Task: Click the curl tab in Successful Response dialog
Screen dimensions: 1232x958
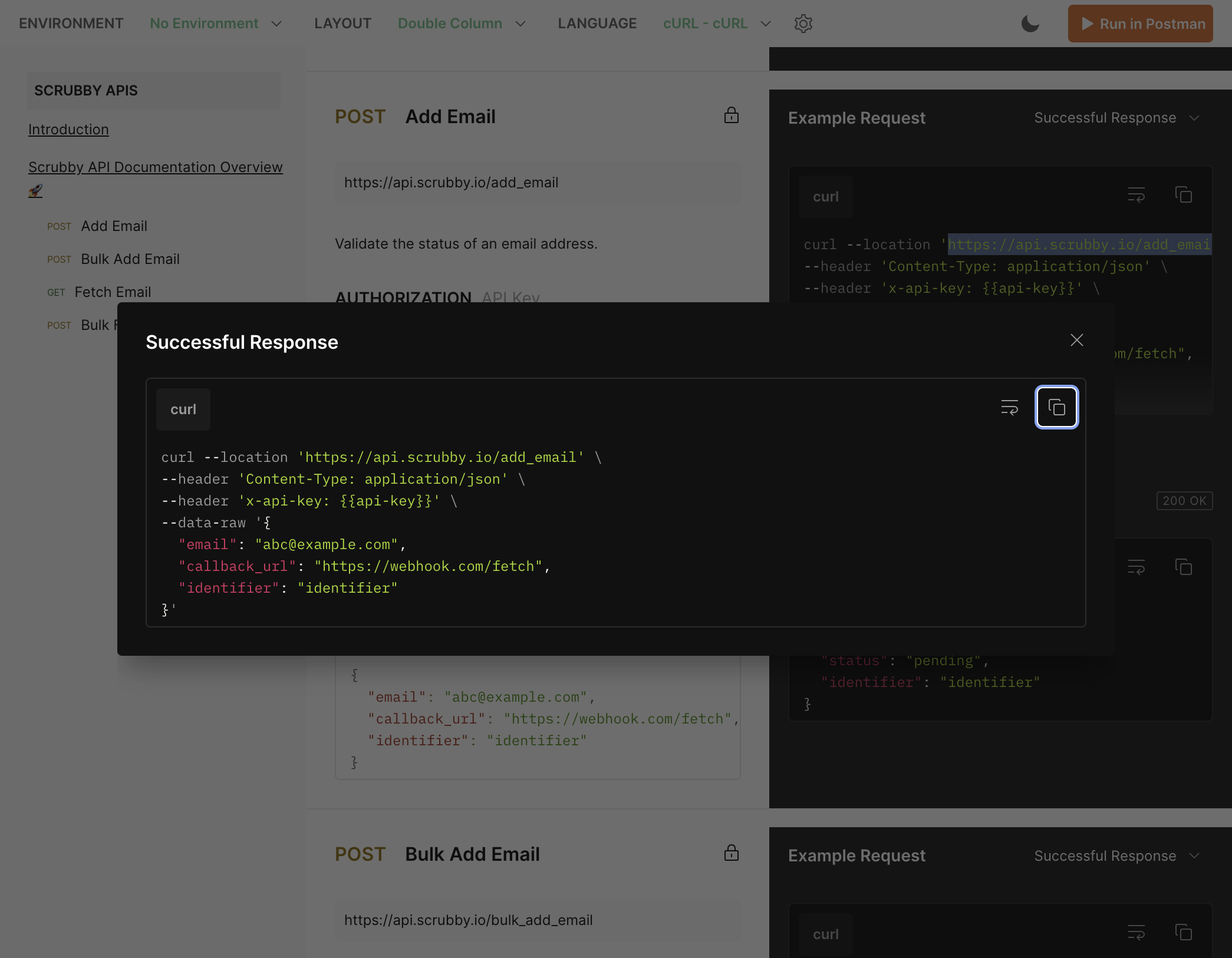Action: point(183,409)
